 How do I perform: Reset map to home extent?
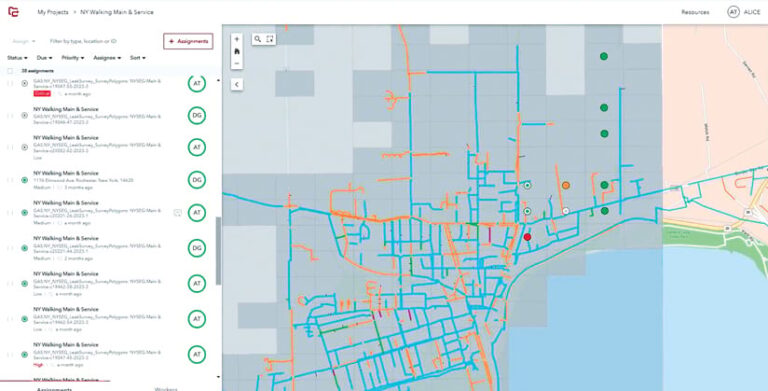[x=237, y=51]
